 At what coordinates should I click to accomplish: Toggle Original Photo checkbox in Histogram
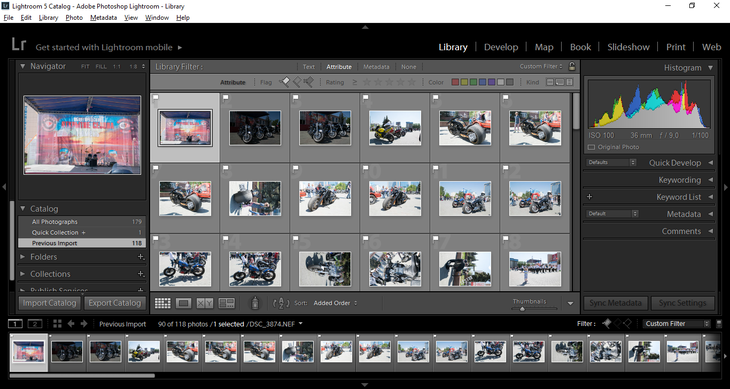click(x=591, y=147)
